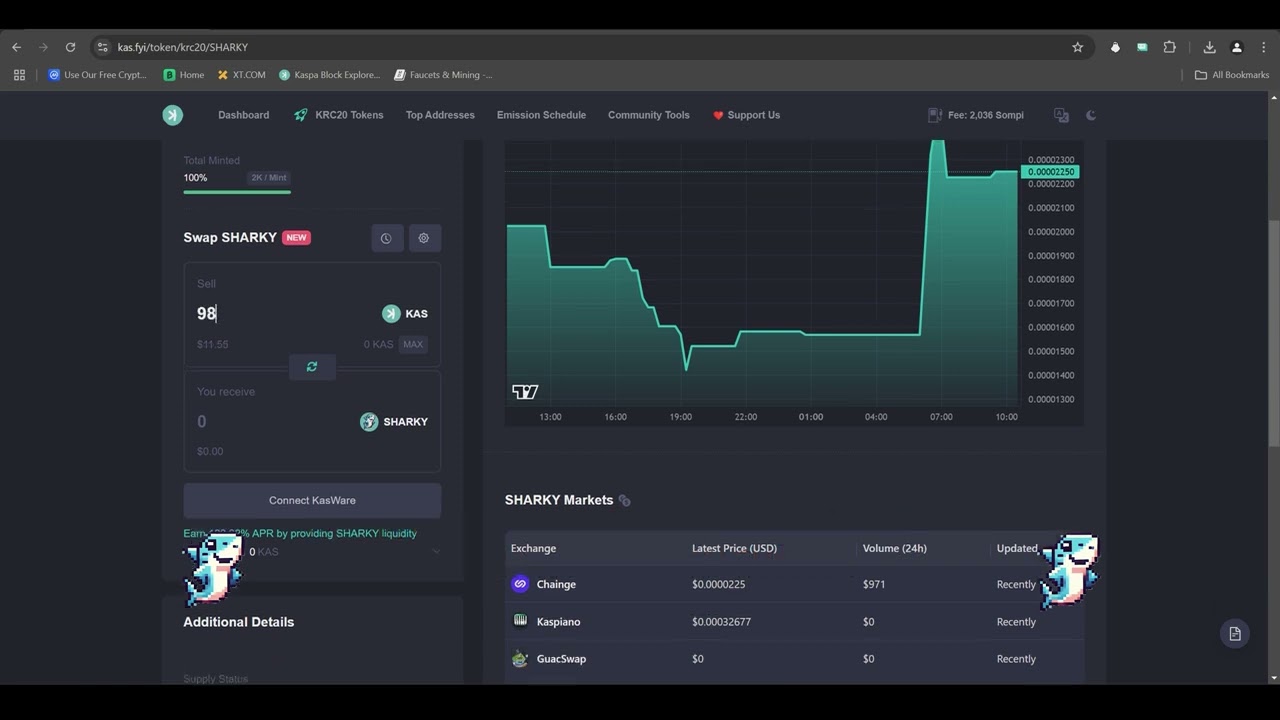Open the All Bookmarks folder

pyautogui.click(x=1232, y=75)
